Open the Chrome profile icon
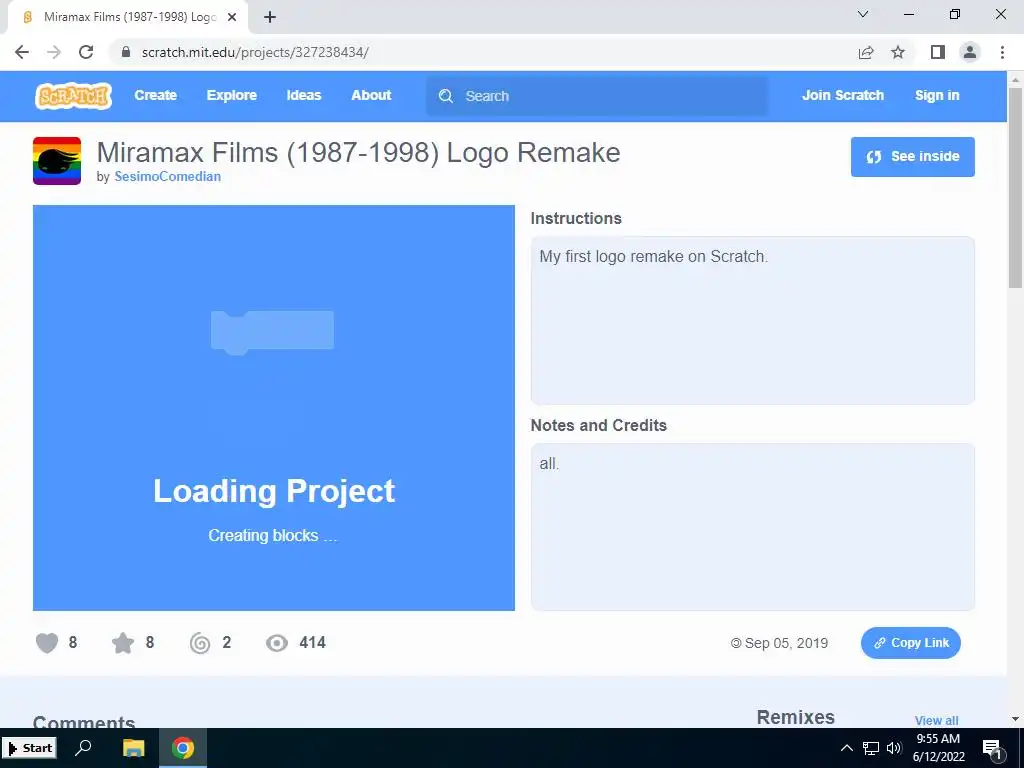 click(970, 52)
